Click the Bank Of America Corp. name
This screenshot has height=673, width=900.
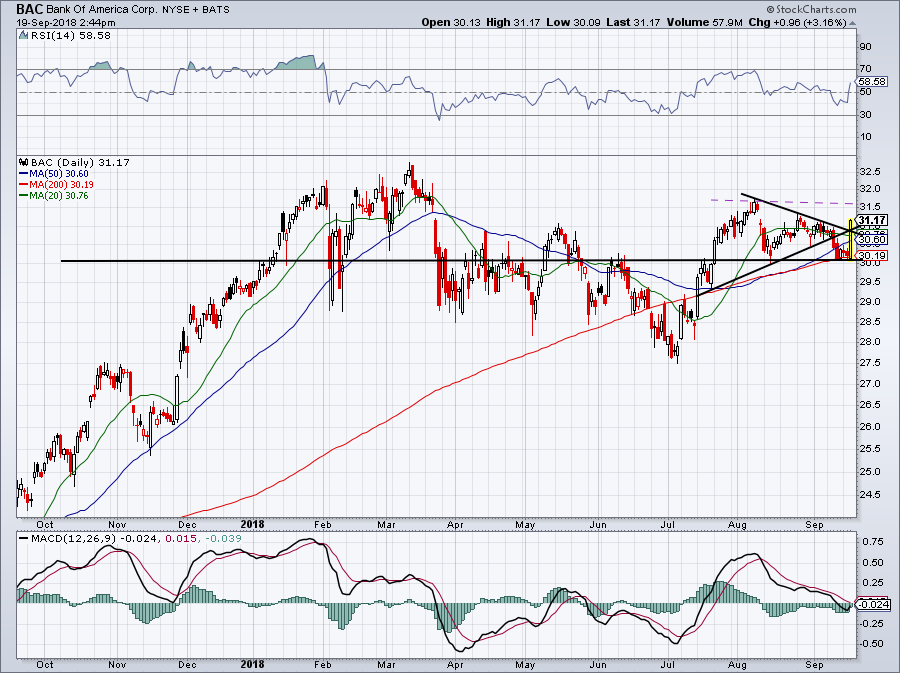[101, 10]
